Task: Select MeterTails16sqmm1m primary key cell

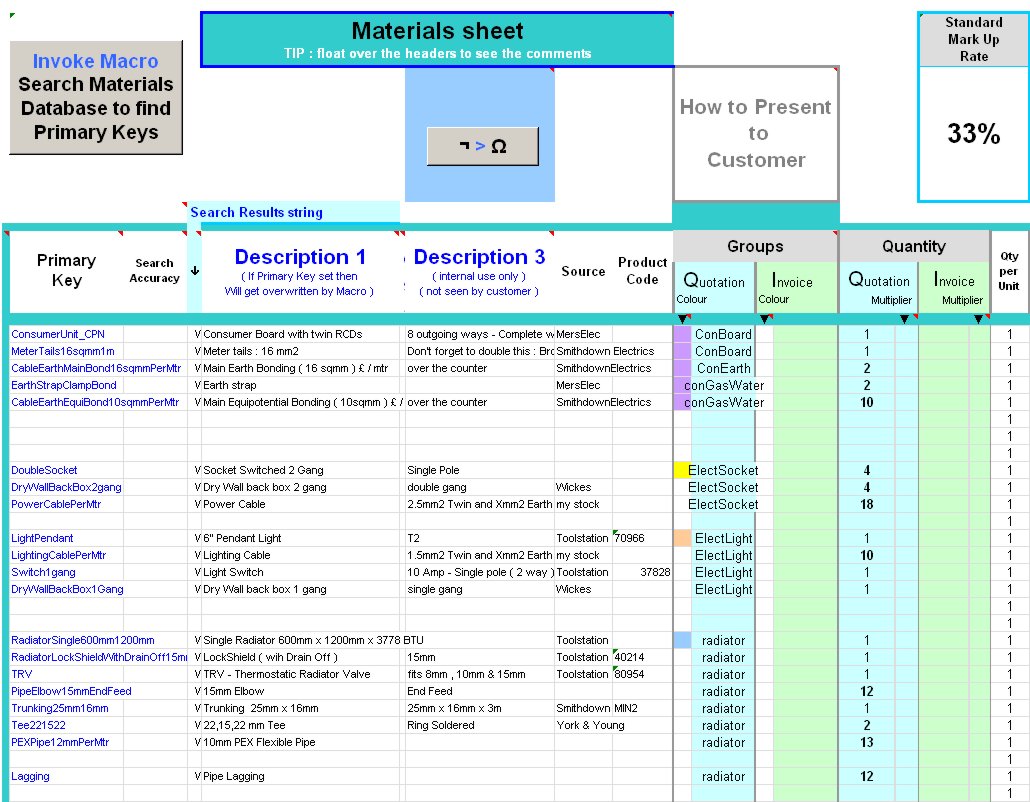Action: pos(66,351)
